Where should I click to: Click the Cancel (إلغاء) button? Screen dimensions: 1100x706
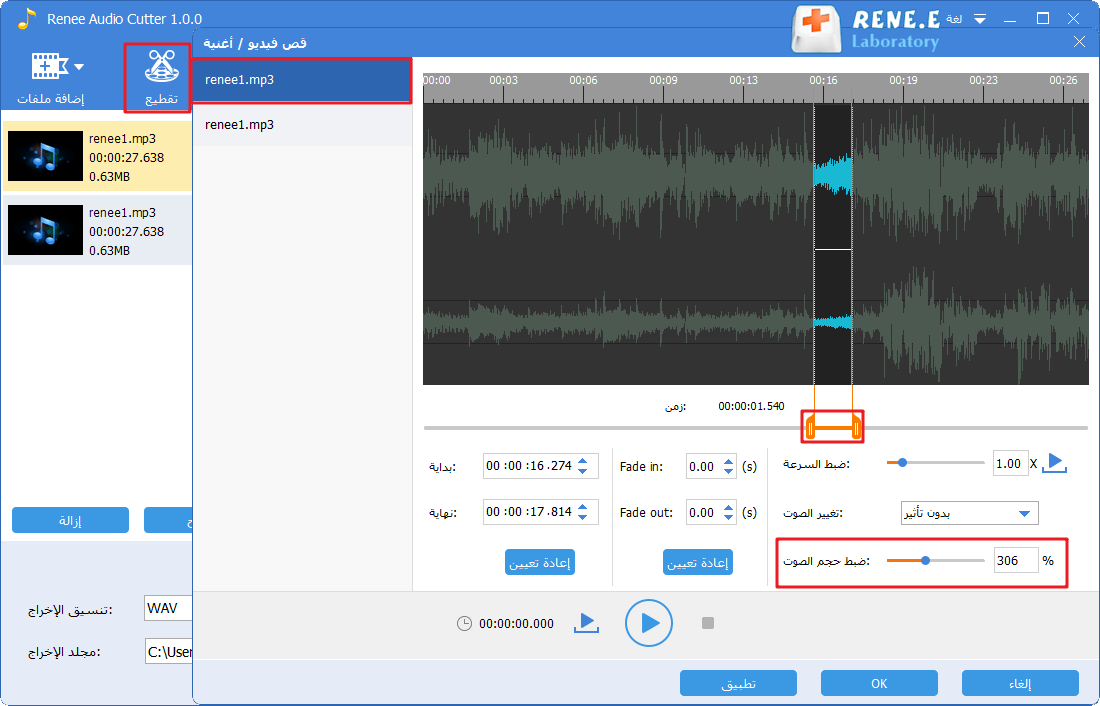click(1020, 683)
